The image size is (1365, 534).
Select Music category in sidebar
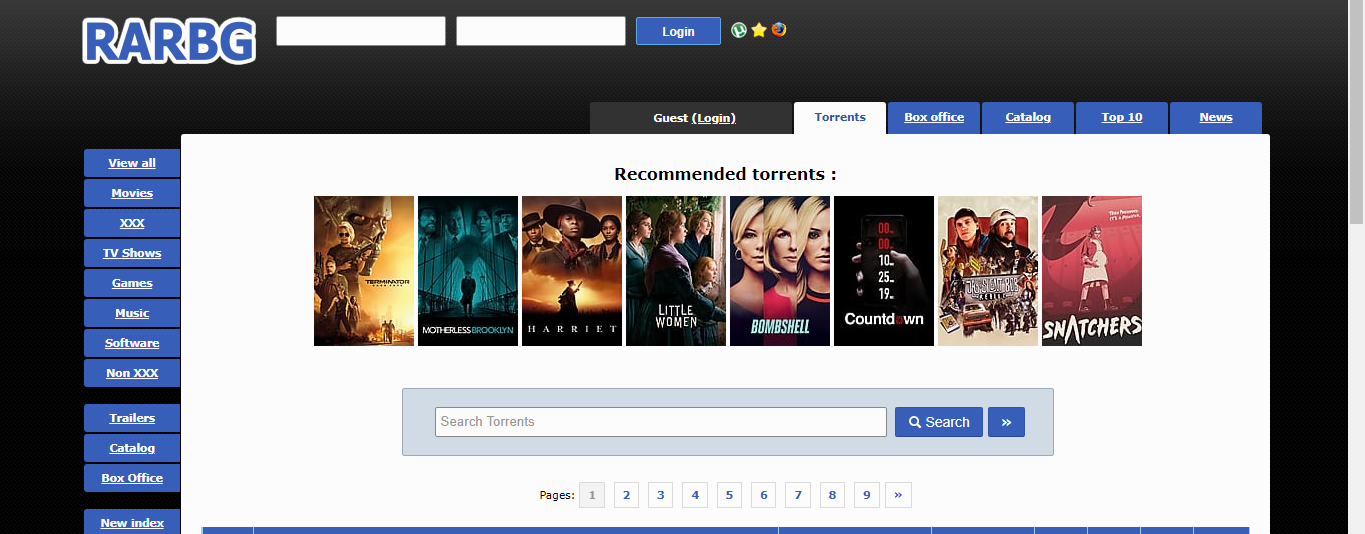coord(132,313)
